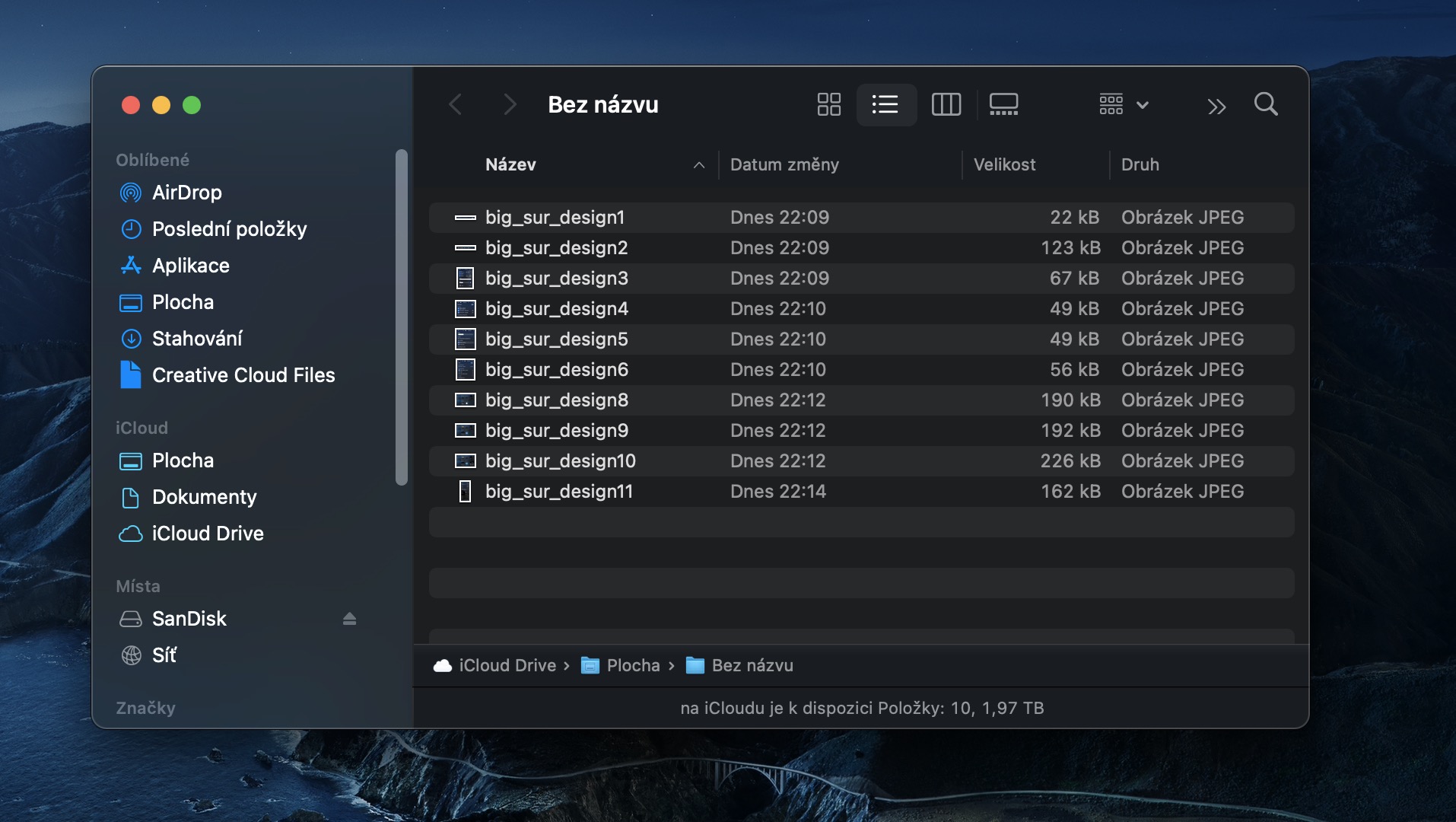
Task: Go back with the left arrow
Action: [x=456, y=104]
